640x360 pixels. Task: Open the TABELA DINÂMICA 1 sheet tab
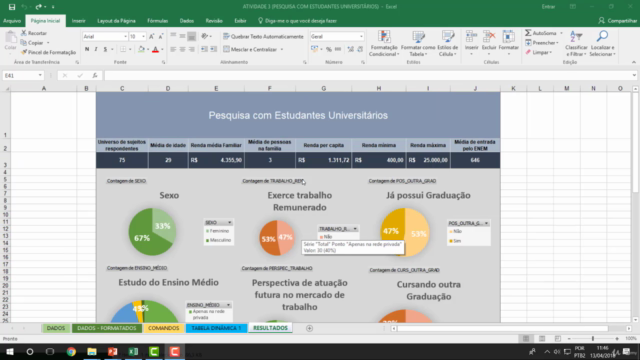[216, 328]
